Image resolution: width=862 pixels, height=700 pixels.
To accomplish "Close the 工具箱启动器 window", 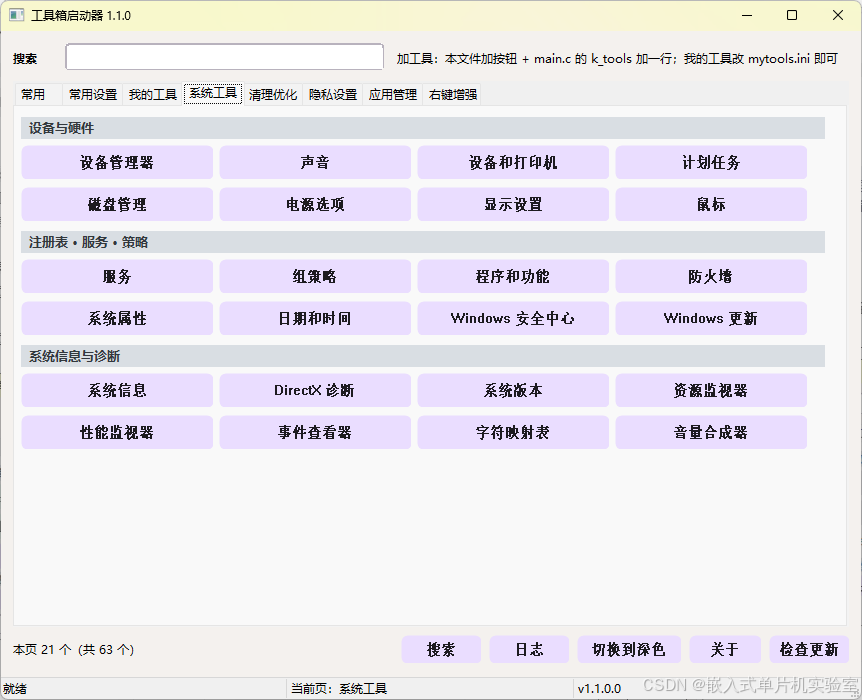I will [x=838, y=15].
